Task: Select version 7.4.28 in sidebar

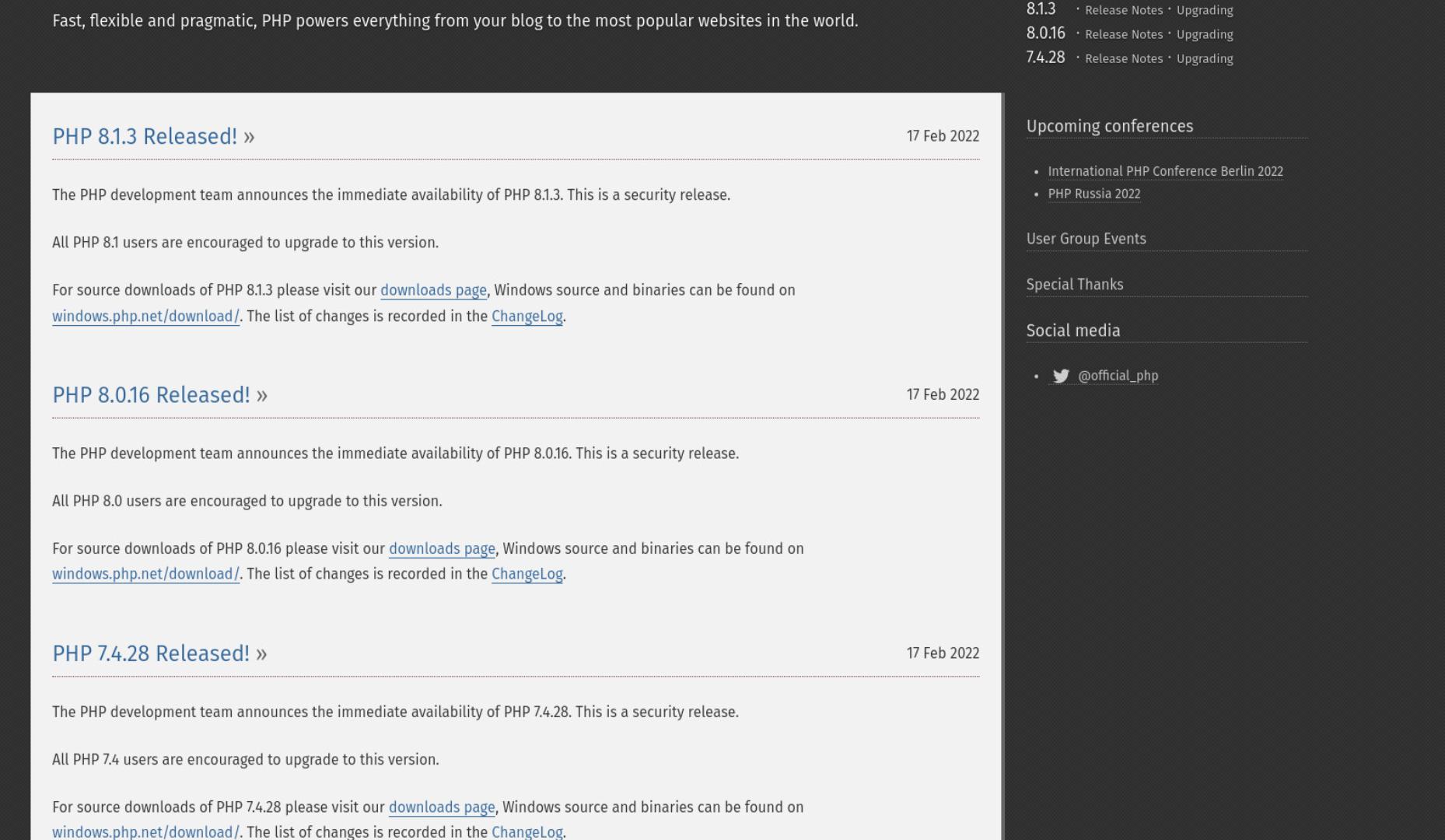Action: pyautogui.click(x=1045, y=58)
